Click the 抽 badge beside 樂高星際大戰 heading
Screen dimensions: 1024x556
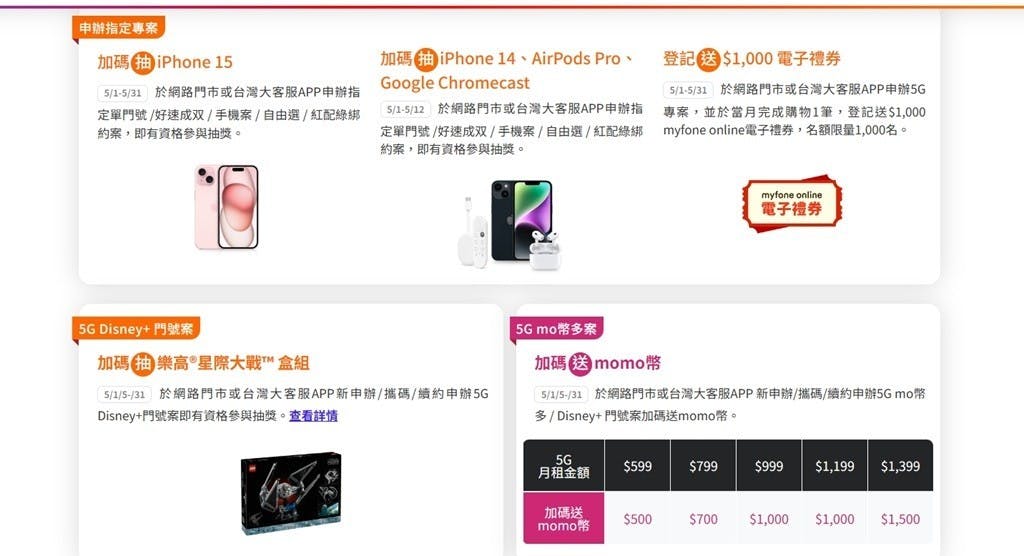click(x=142, y=363)
